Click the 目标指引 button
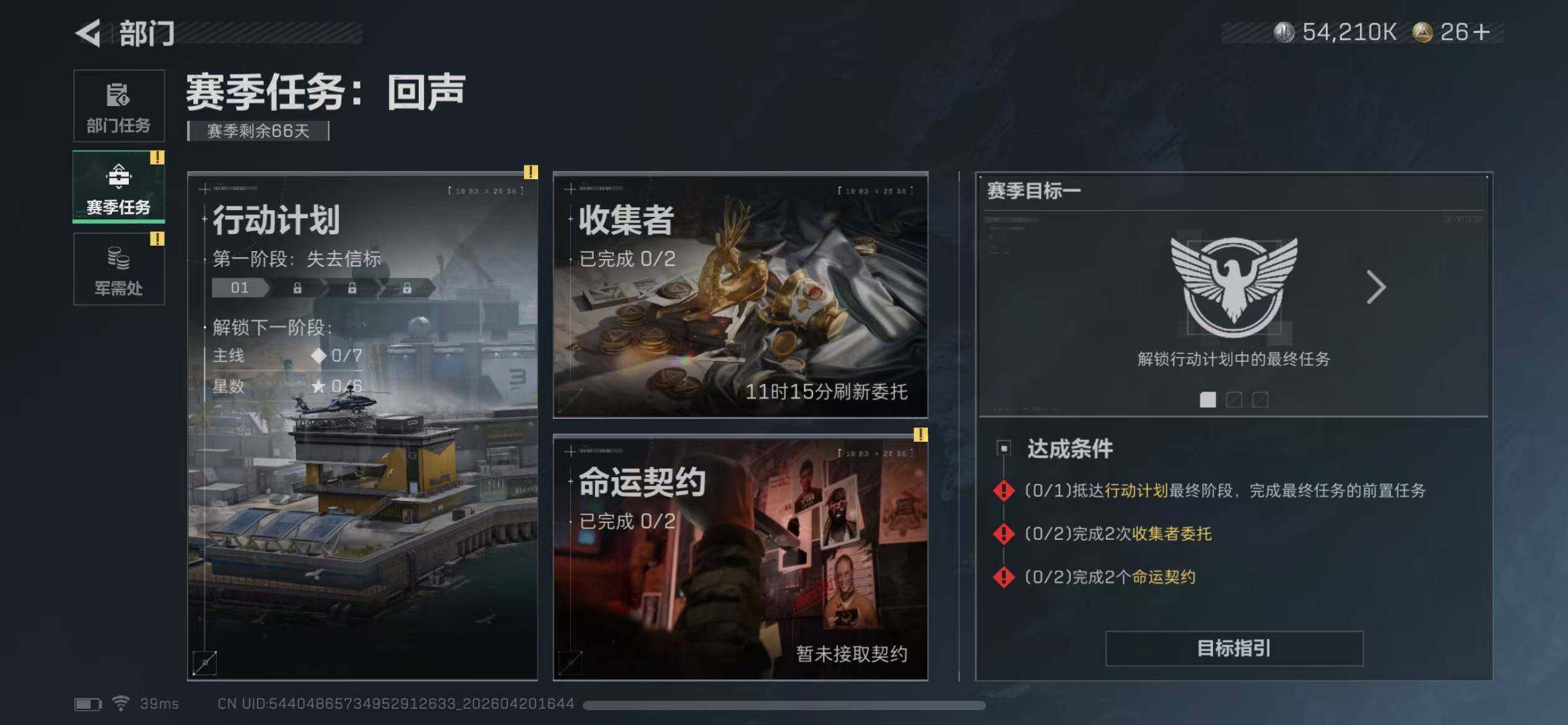This screenshot has width=1568, height=725. pos(1234,648)
